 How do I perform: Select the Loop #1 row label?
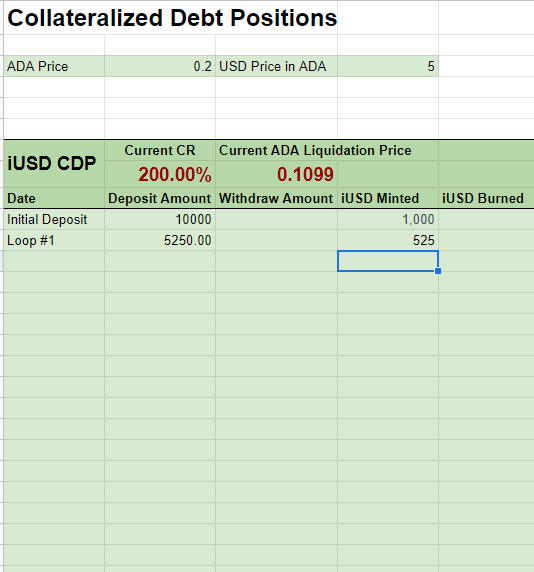click(x=54, y=240)
